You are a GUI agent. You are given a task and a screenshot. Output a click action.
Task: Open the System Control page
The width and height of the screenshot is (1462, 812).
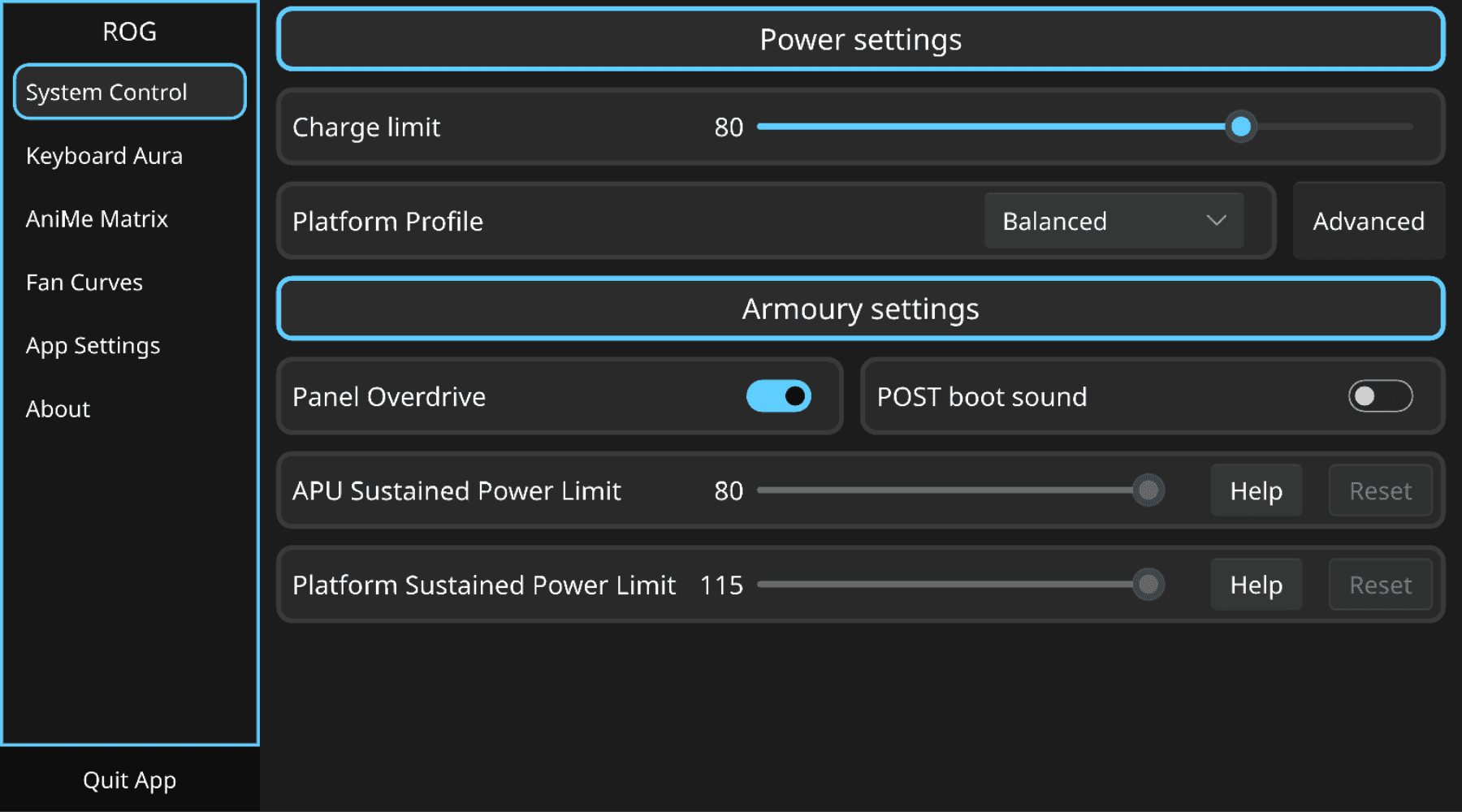click(x=130, y=92)
